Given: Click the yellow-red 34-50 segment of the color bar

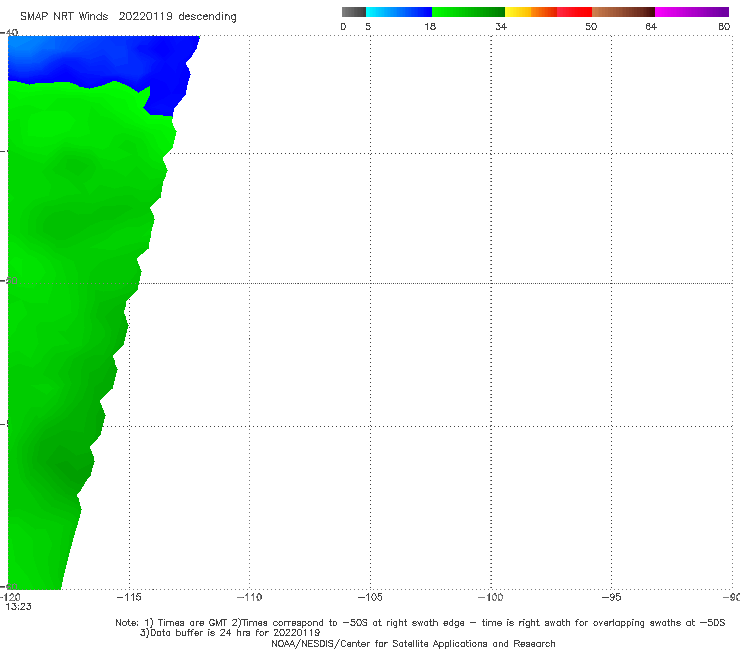Looking at the screenshot, I should coord(548,12).
